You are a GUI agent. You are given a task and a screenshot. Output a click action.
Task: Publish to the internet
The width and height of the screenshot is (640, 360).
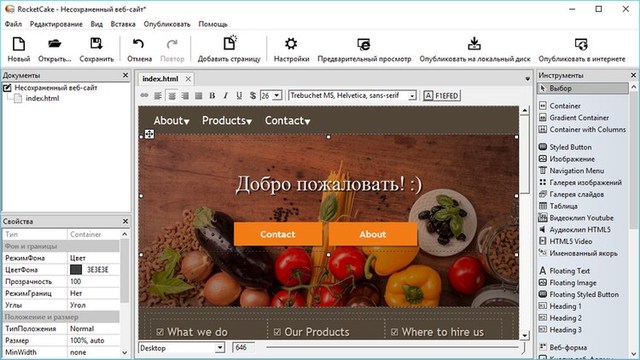pyautogui.click(x=582, y=49)
